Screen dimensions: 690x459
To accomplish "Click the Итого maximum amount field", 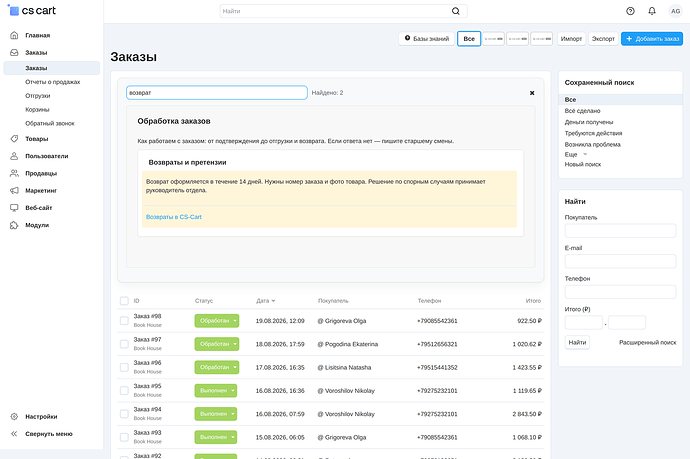I will coord(627,323).
